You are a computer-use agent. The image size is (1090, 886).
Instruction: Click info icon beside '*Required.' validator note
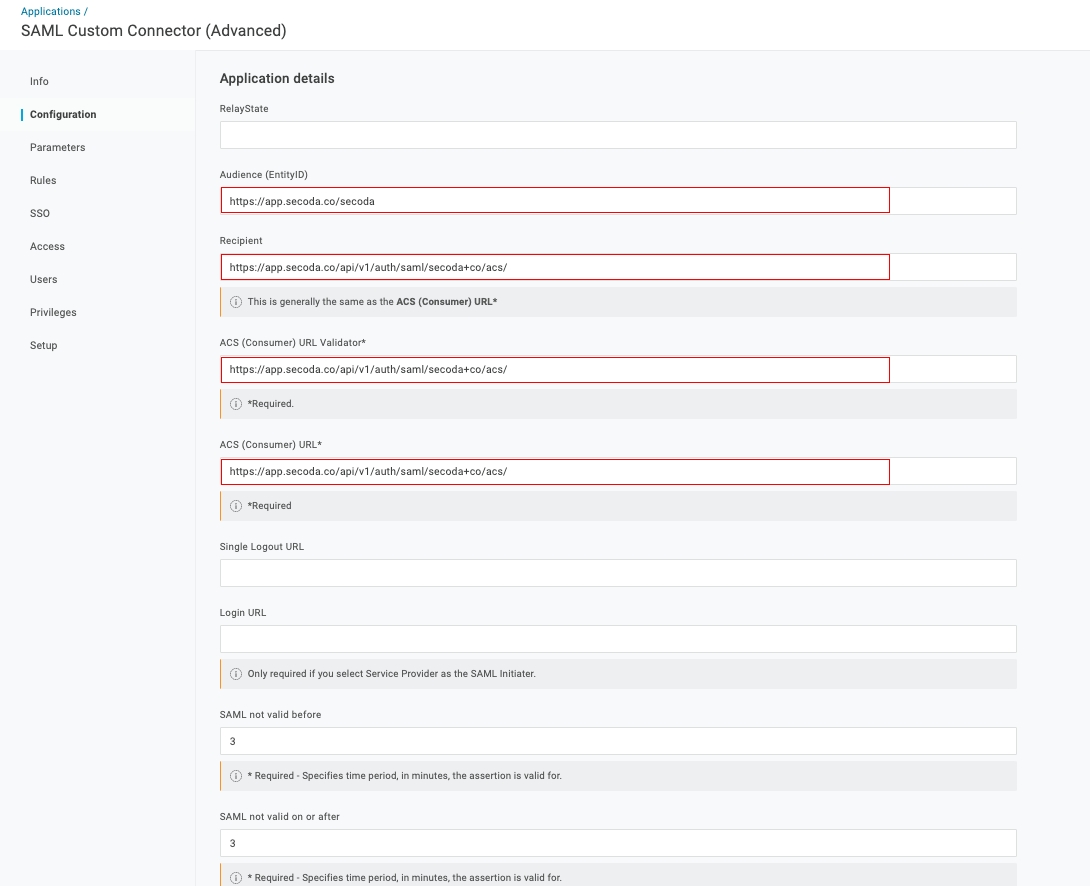coord(236,404)
